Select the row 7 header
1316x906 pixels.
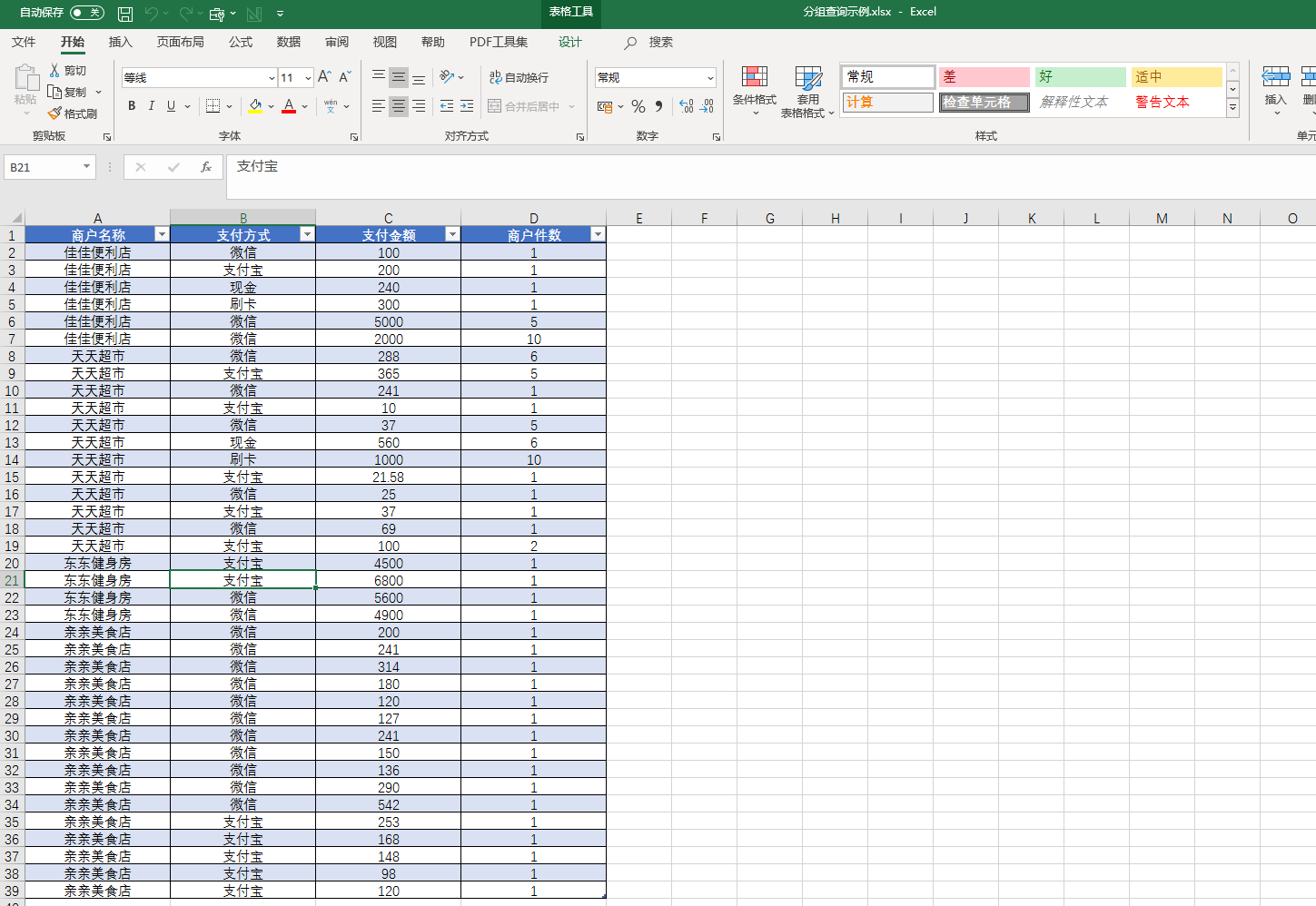pyautogui.click(x=12, y=339)
